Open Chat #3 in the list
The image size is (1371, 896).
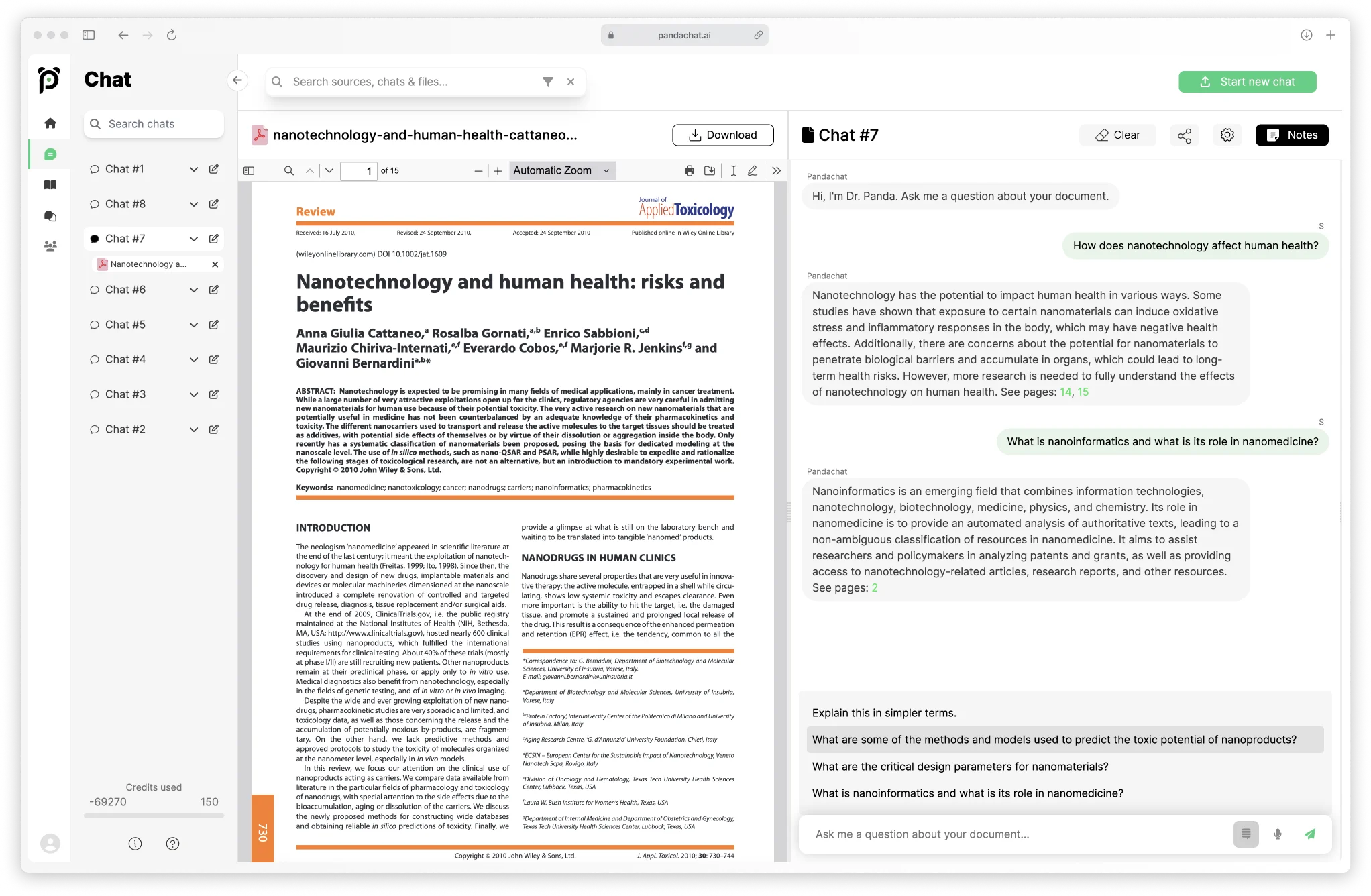pyautogui.click(x=125, y=394)
